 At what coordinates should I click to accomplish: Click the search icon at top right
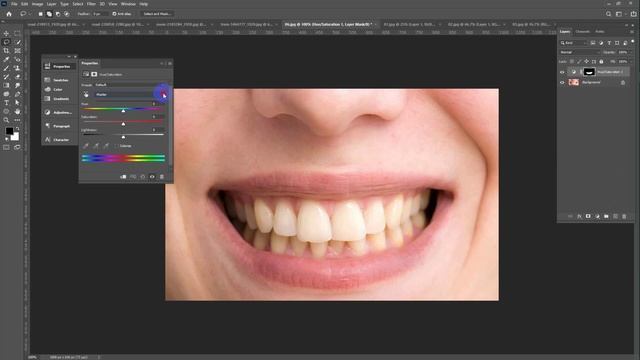click(x=608, y=14)
